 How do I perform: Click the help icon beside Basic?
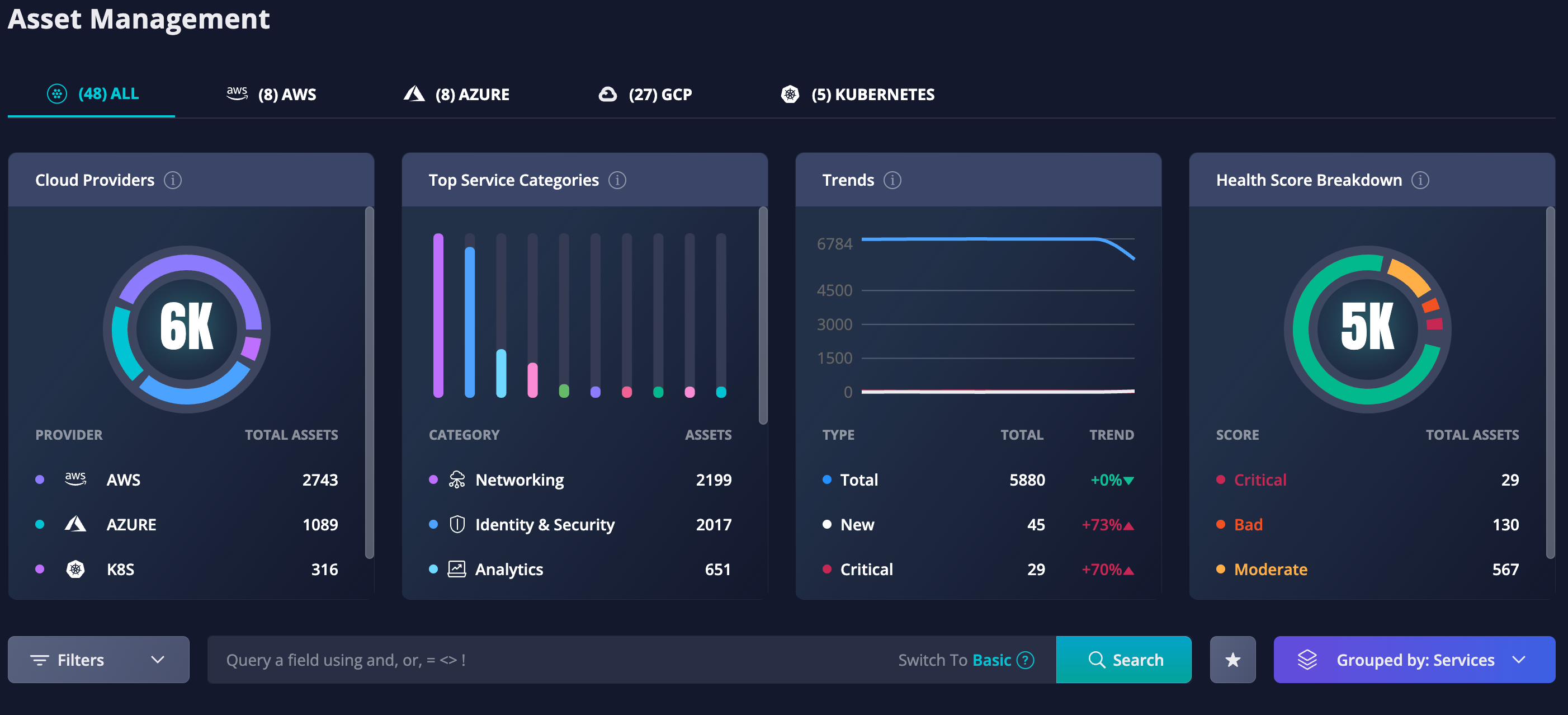[1026, 660]
